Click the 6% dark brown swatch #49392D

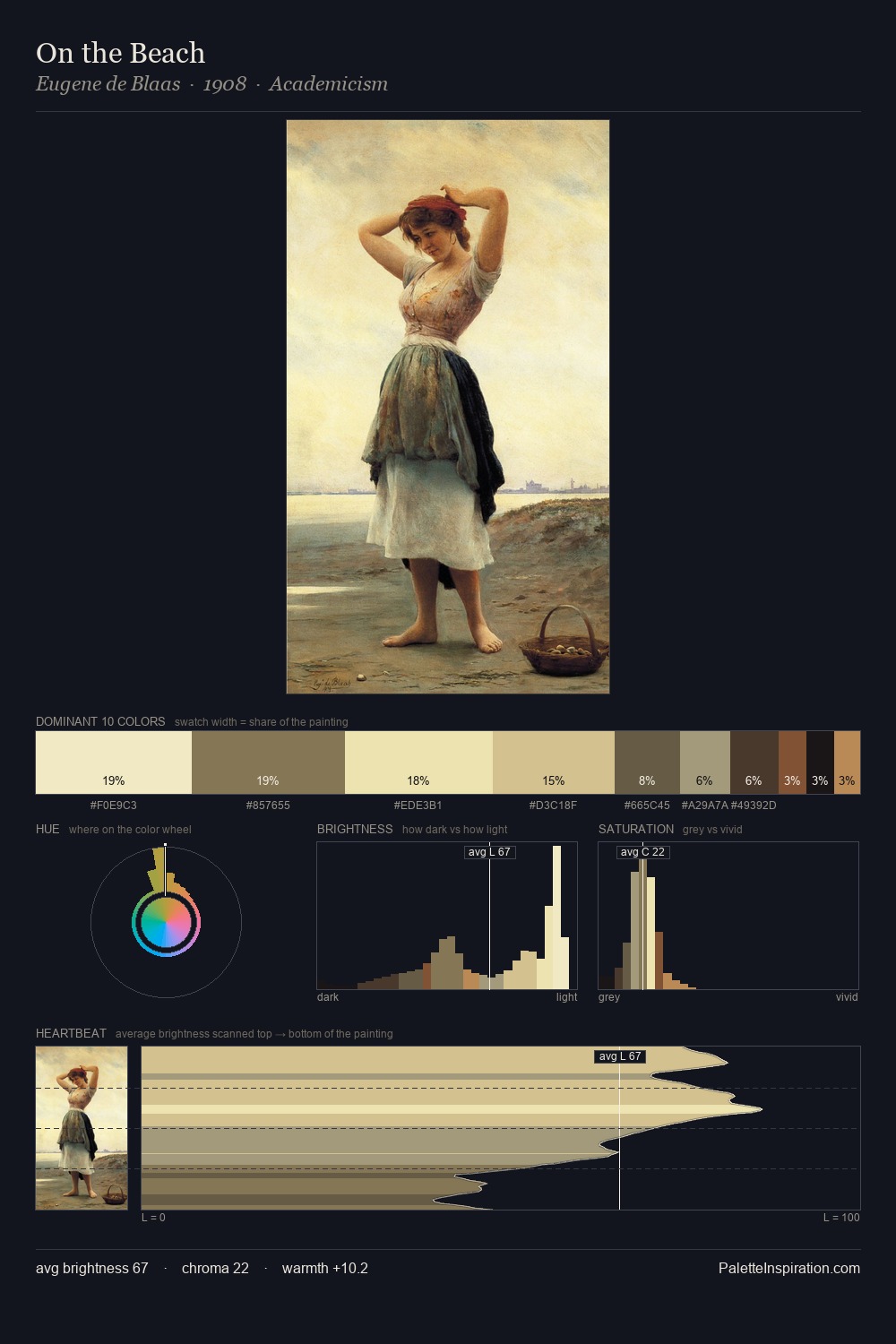(754, 762)
